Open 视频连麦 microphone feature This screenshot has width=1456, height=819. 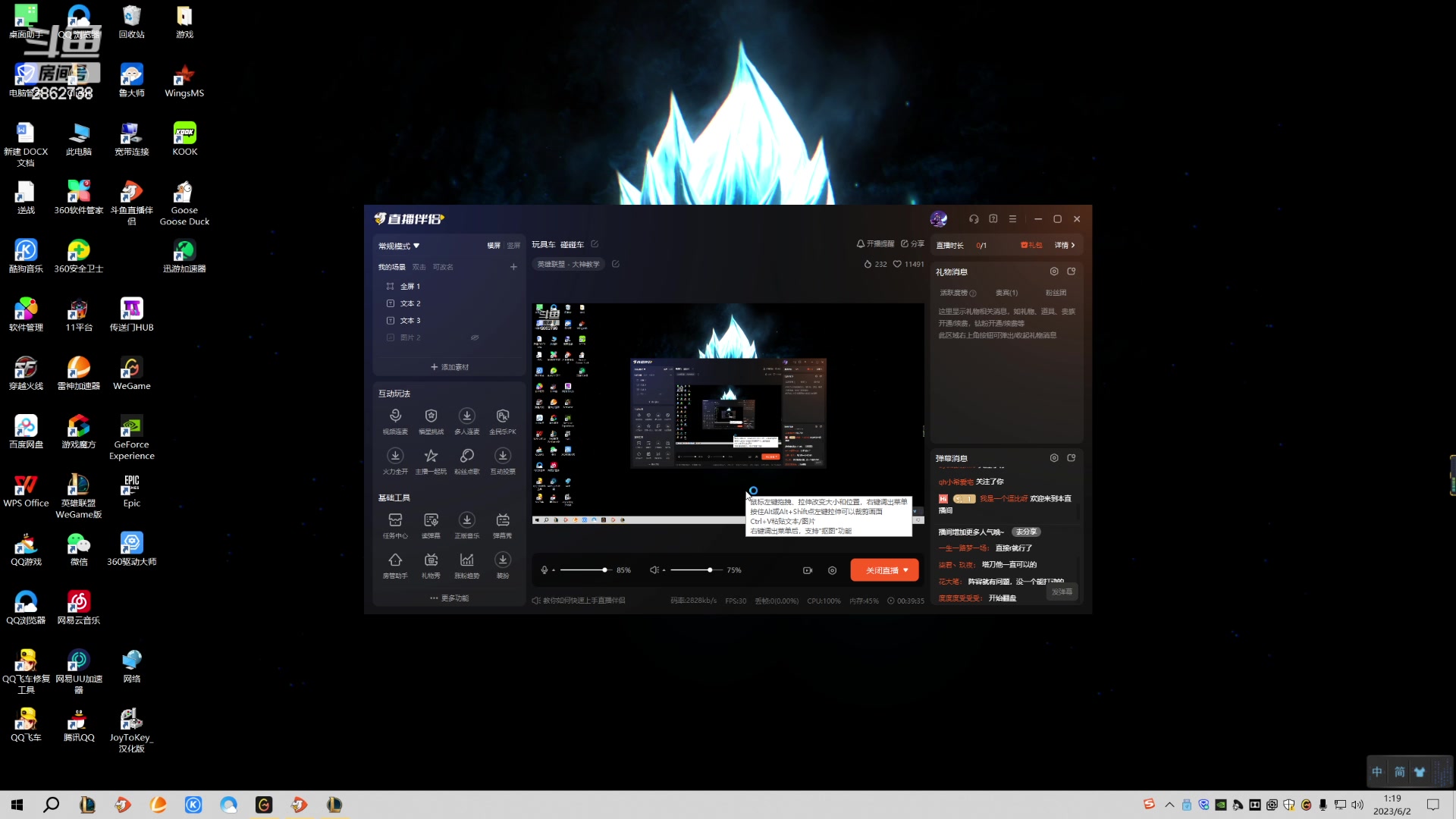[x=395, y=421]
